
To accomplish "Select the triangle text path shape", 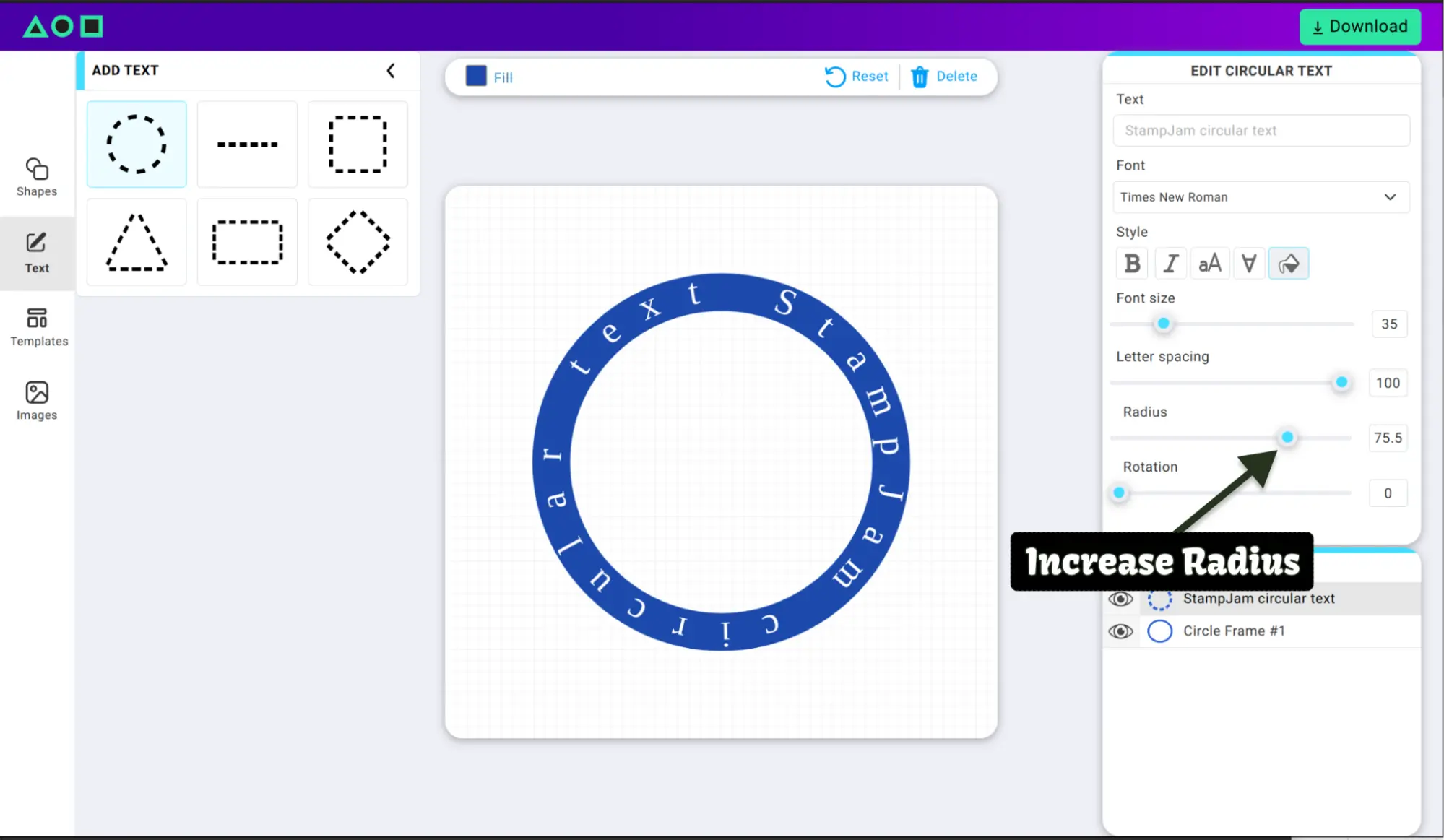I will click(x=137, y=242).
